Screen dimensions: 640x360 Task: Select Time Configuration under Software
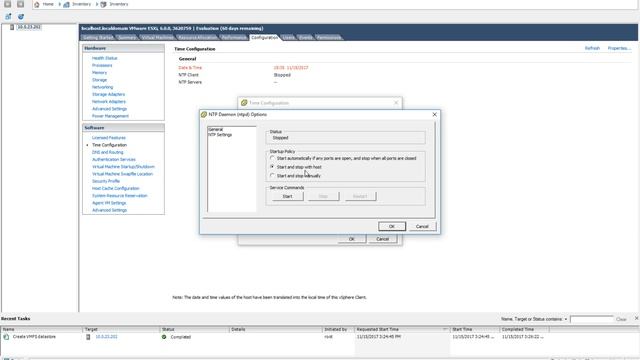pos(109,145)
